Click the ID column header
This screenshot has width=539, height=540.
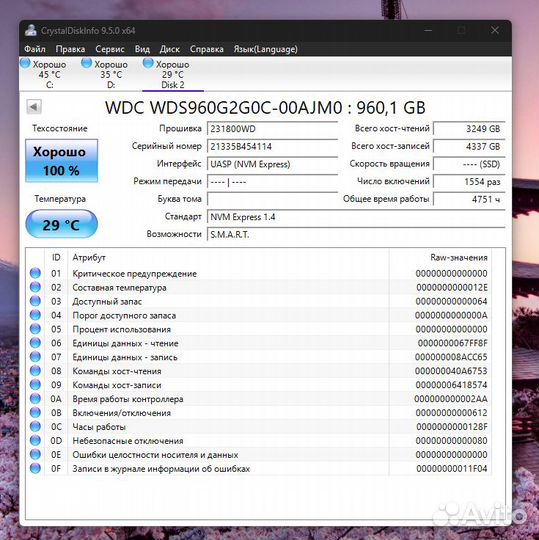56,257
